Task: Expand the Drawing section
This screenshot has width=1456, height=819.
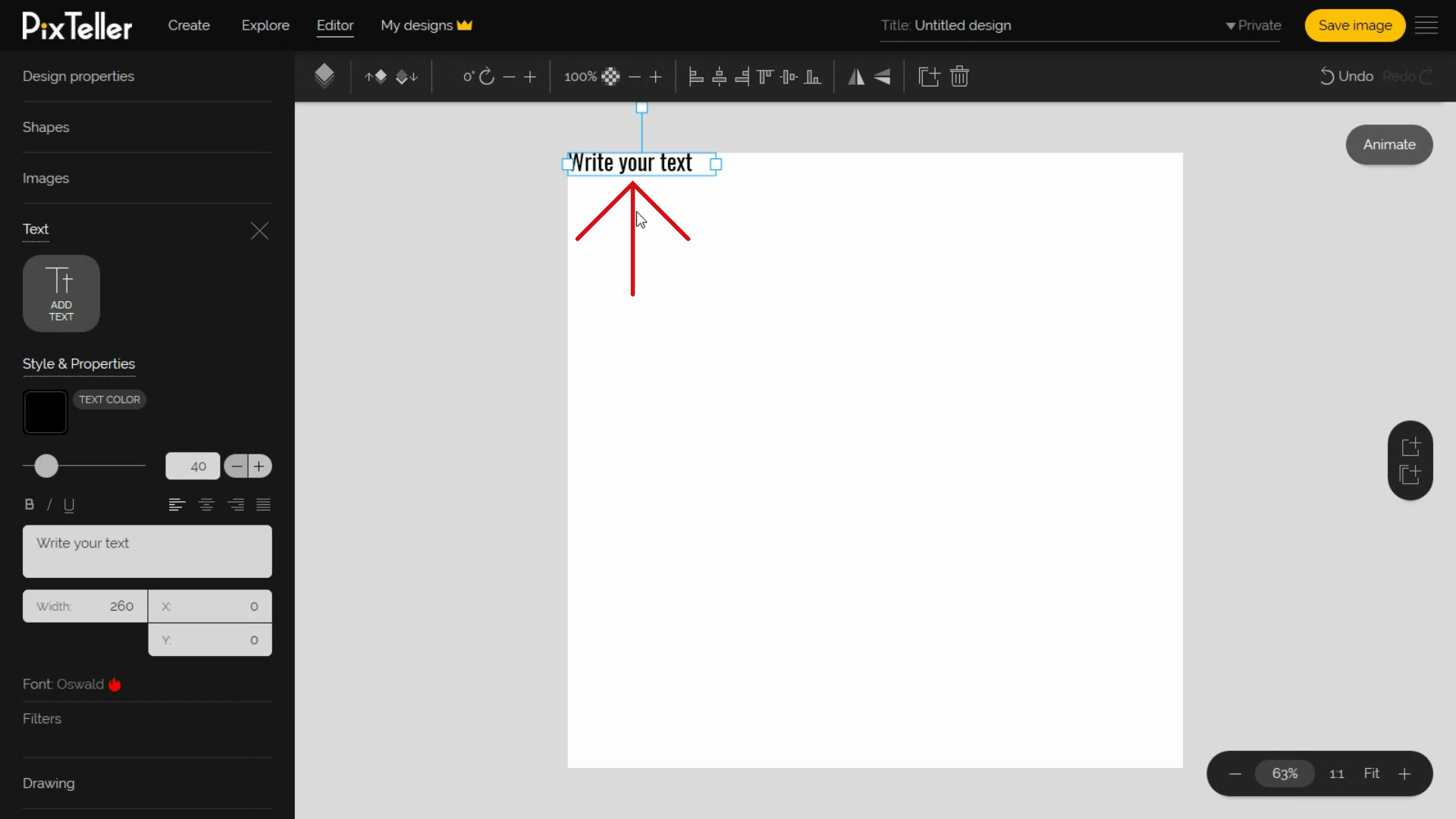Action: tap(49, 783)
